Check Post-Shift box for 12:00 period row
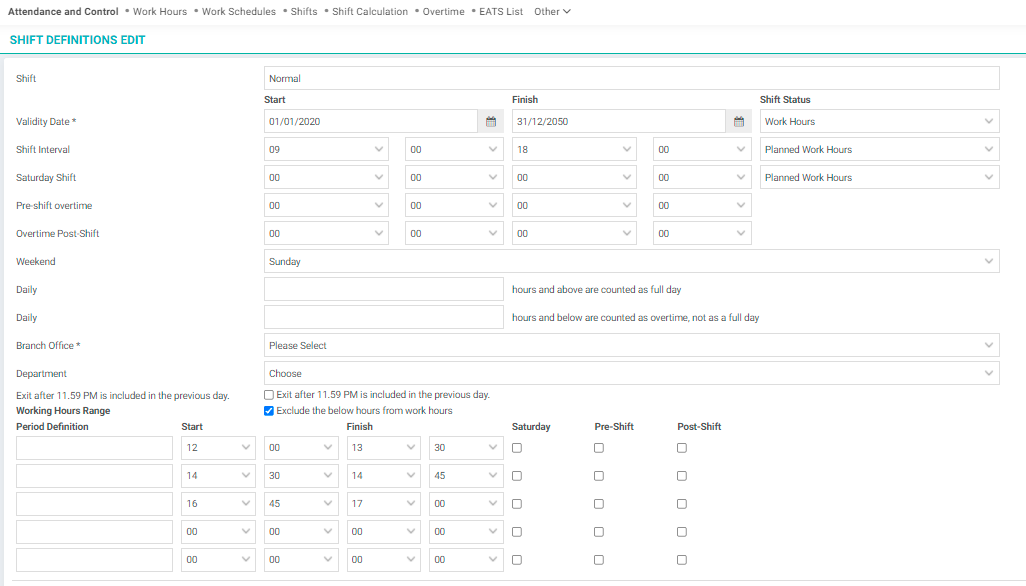 (x=682, y=448)
